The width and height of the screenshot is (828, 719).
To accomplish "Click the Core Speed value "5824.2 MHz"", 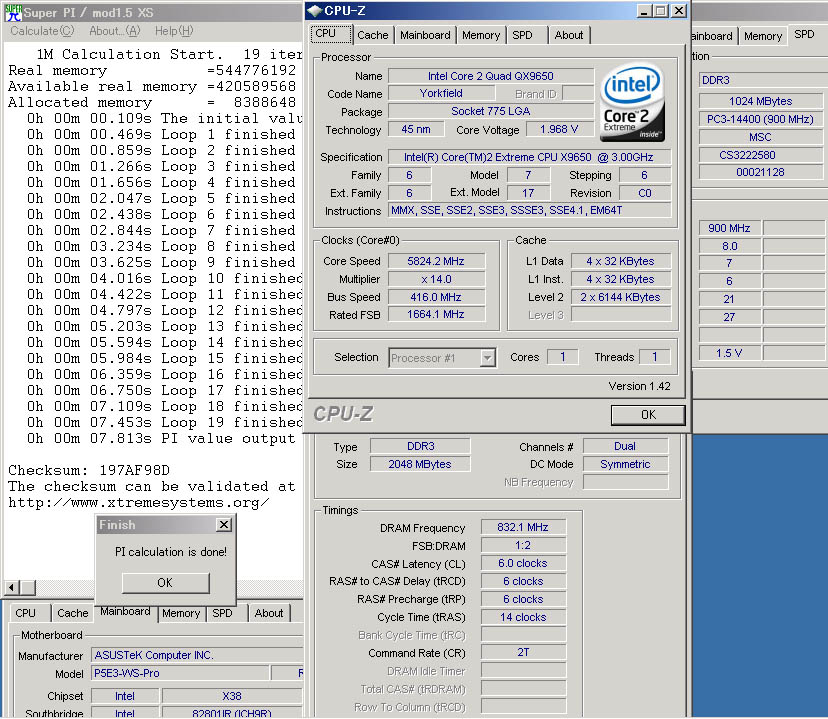I will pos(436,261).
